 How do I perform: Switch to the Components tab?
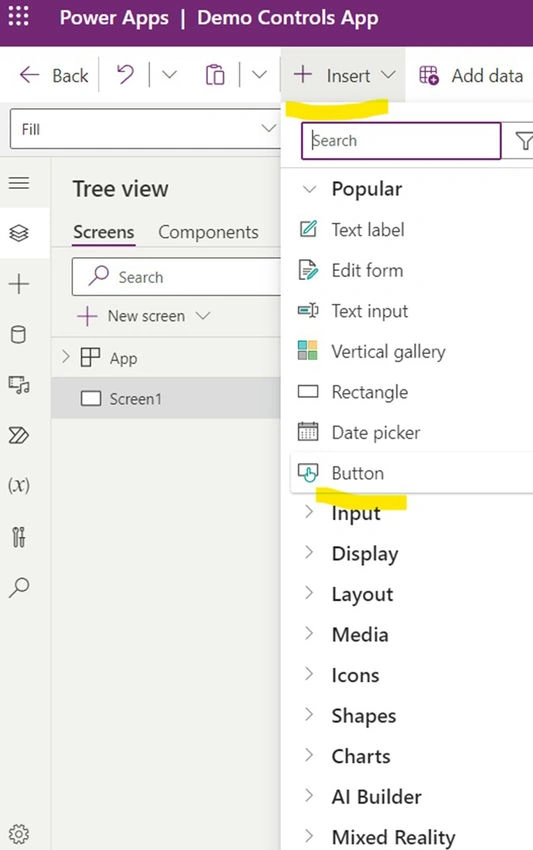pos(208,232)
